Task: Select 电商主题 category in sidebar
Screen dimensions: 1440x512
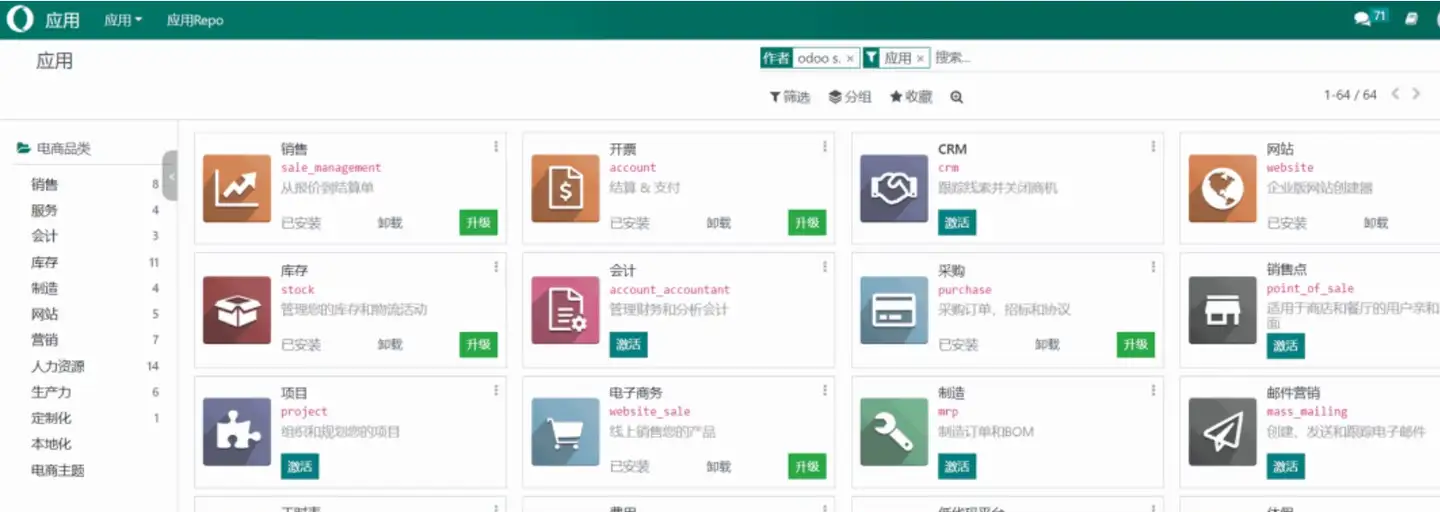Action: (58, 470)
